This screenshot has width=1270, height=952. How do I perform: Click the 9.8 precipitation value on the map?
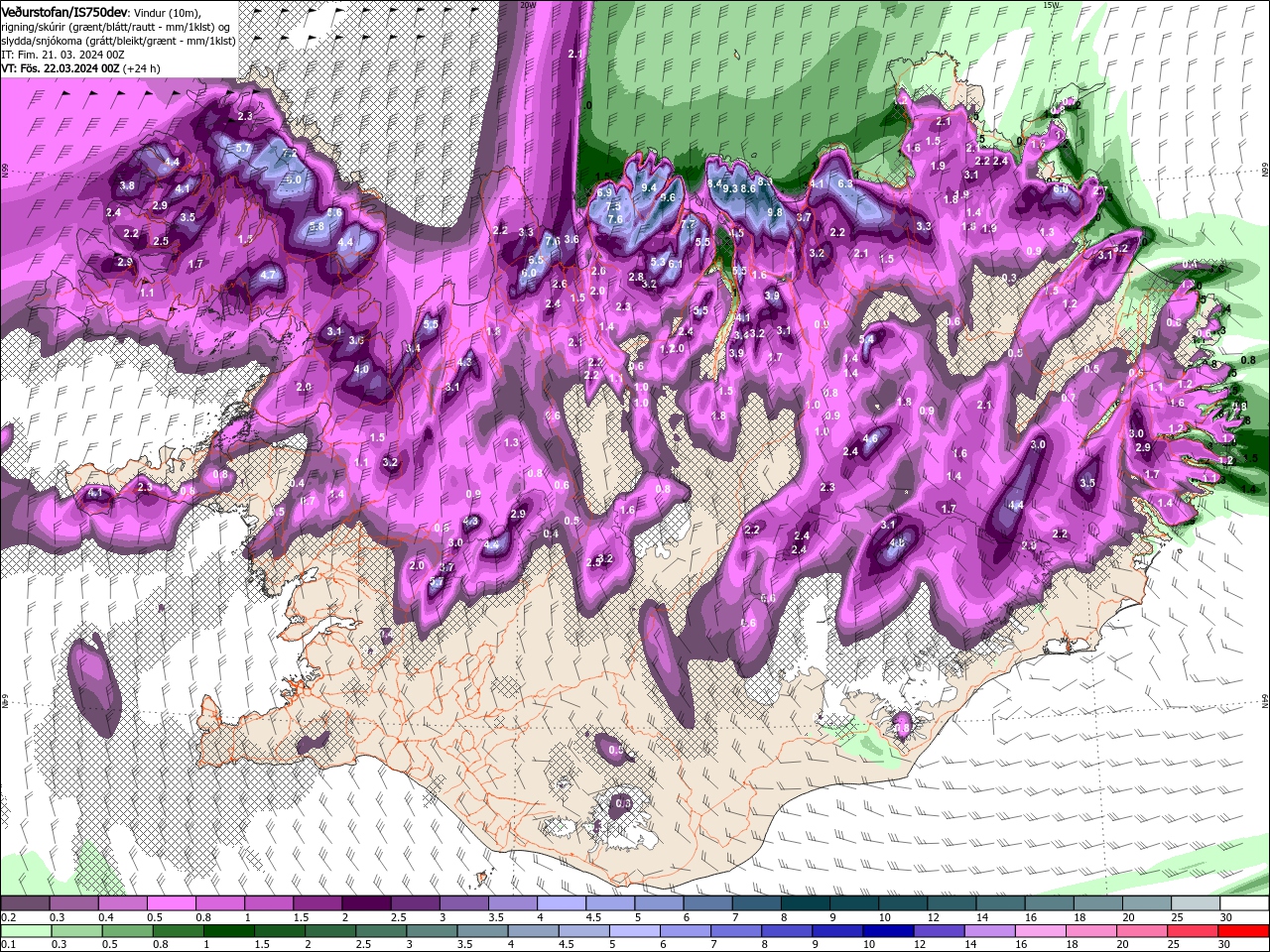(x=775, y=212)
